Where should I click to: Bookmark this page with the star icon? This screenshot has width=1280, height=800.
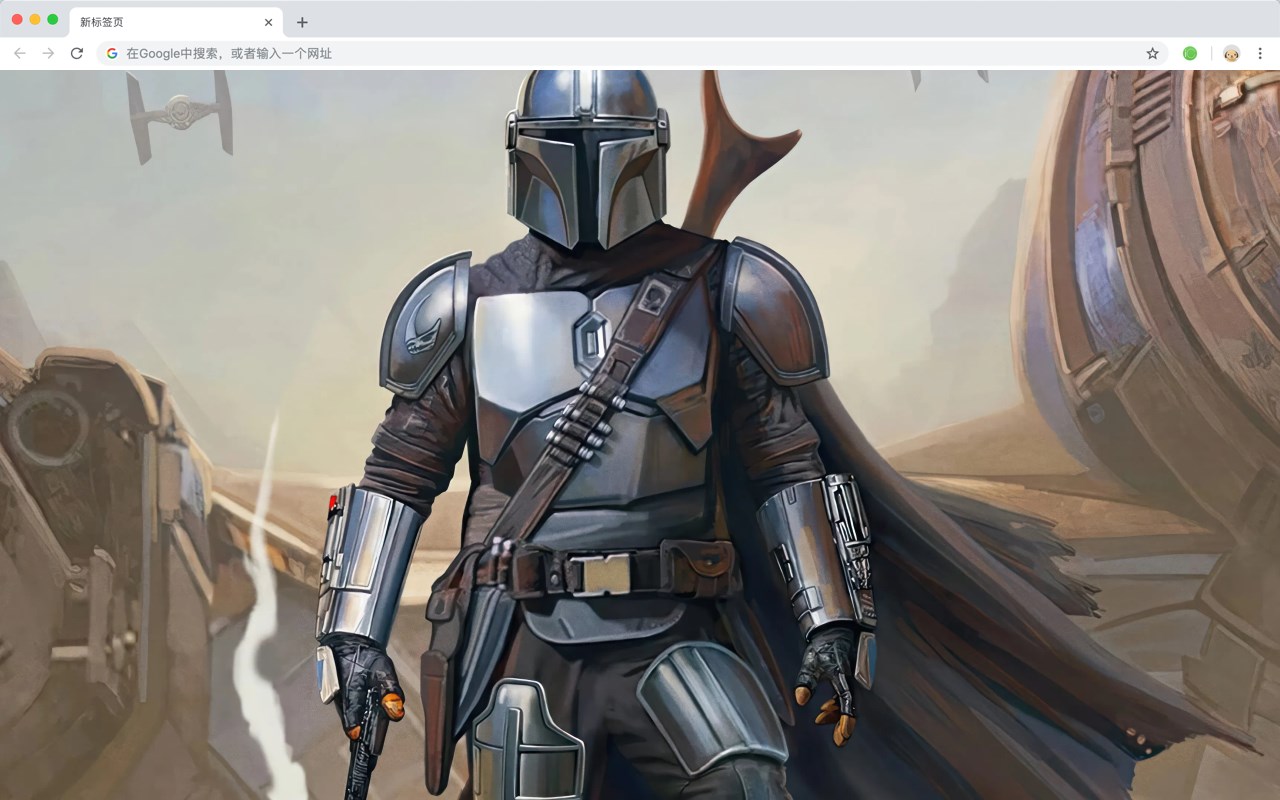click(x=1152, y=53)
